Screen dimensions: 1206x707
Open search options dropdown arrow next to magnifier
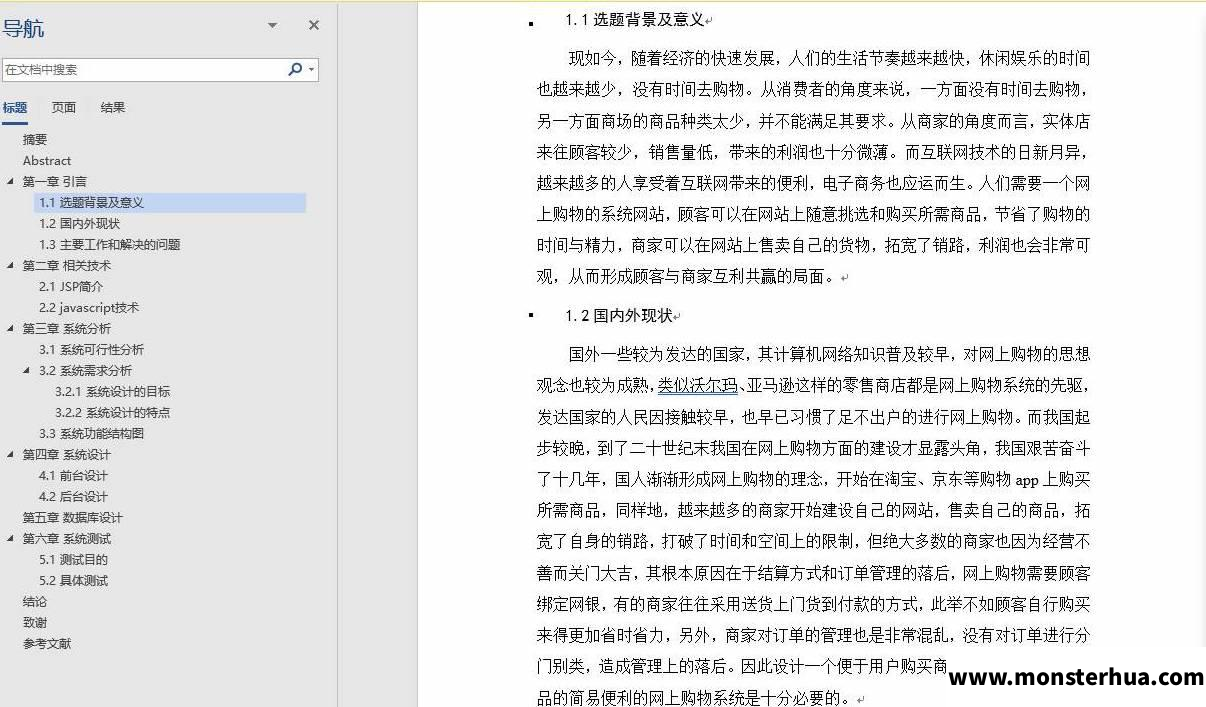[312, 70]
